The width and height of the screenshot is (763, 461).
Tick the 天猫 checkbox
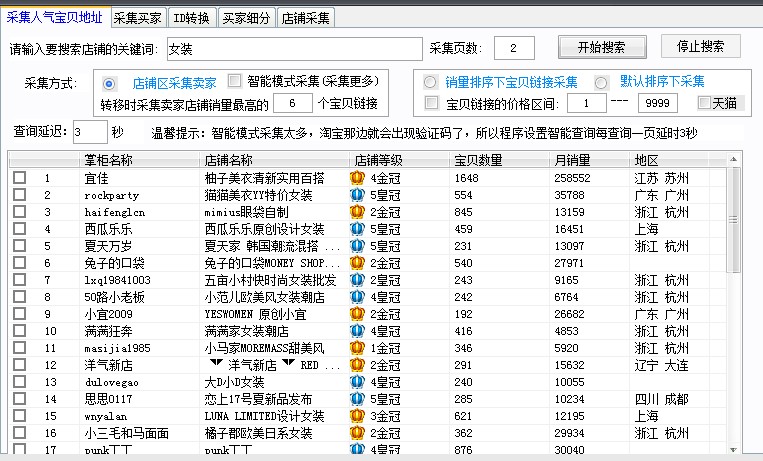[705, 103]
